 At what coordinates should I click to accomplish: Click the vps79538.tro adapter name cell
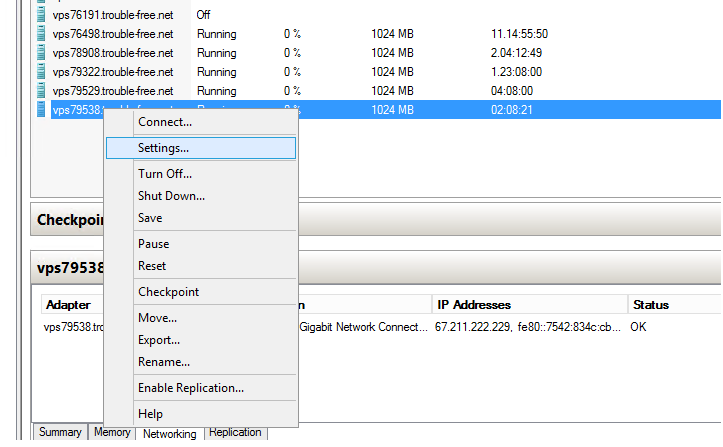coord(74,327)
